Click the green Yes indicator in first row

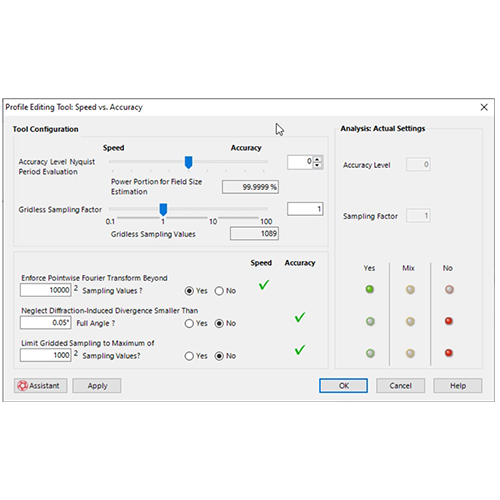369,289
